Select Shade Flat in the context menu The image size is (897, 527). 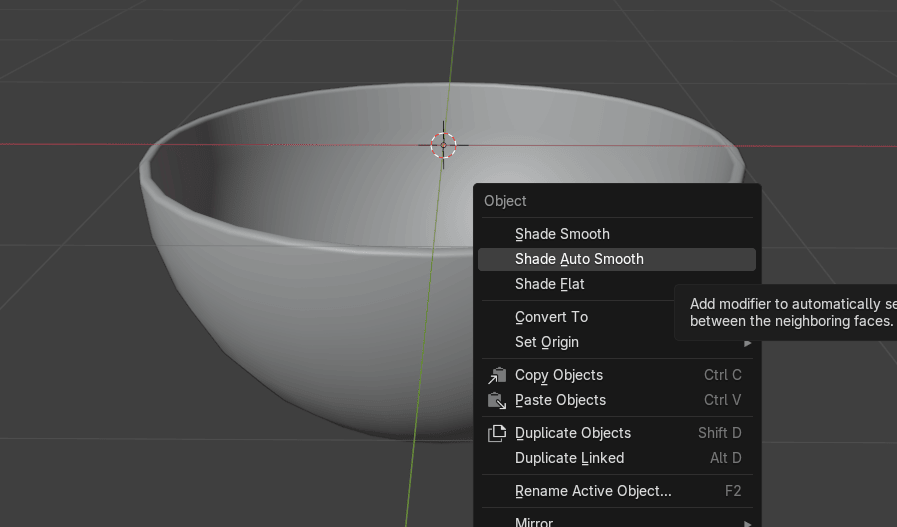[x=550, y=284]
